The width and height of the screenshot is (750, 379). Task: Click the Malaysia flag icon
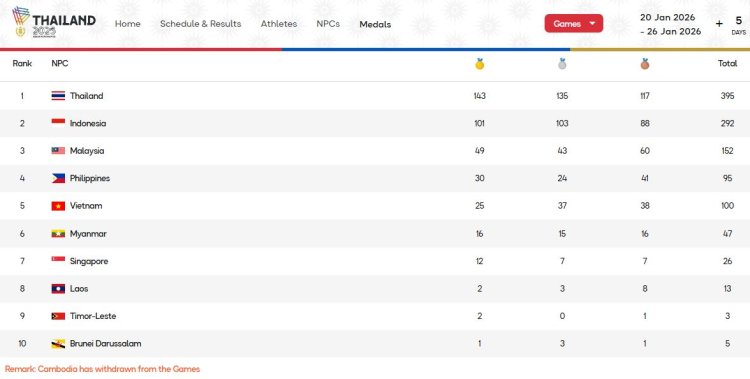point(58,151)
